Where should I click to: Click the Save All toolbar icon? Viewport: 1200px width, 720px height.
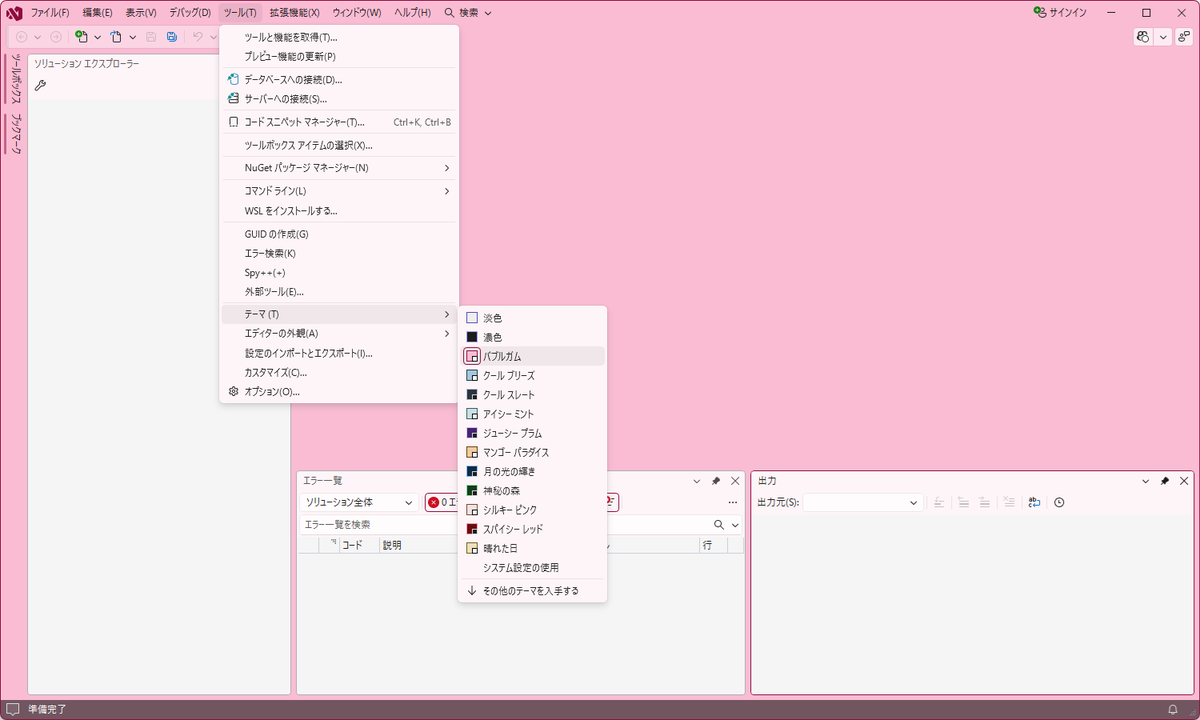pos(172,37)
